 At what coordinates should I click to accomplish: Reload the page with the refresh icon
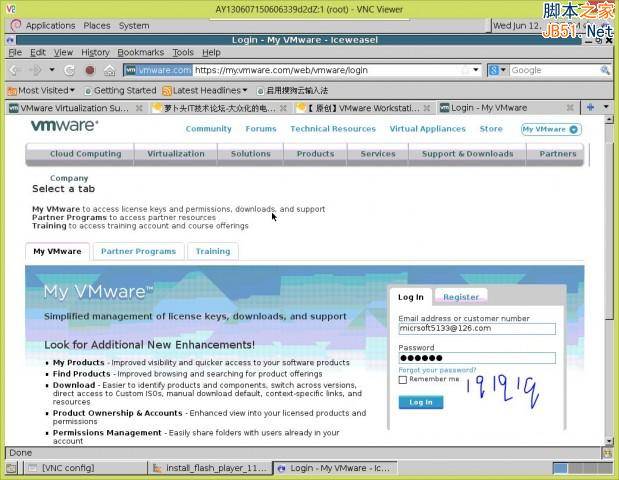69,70
